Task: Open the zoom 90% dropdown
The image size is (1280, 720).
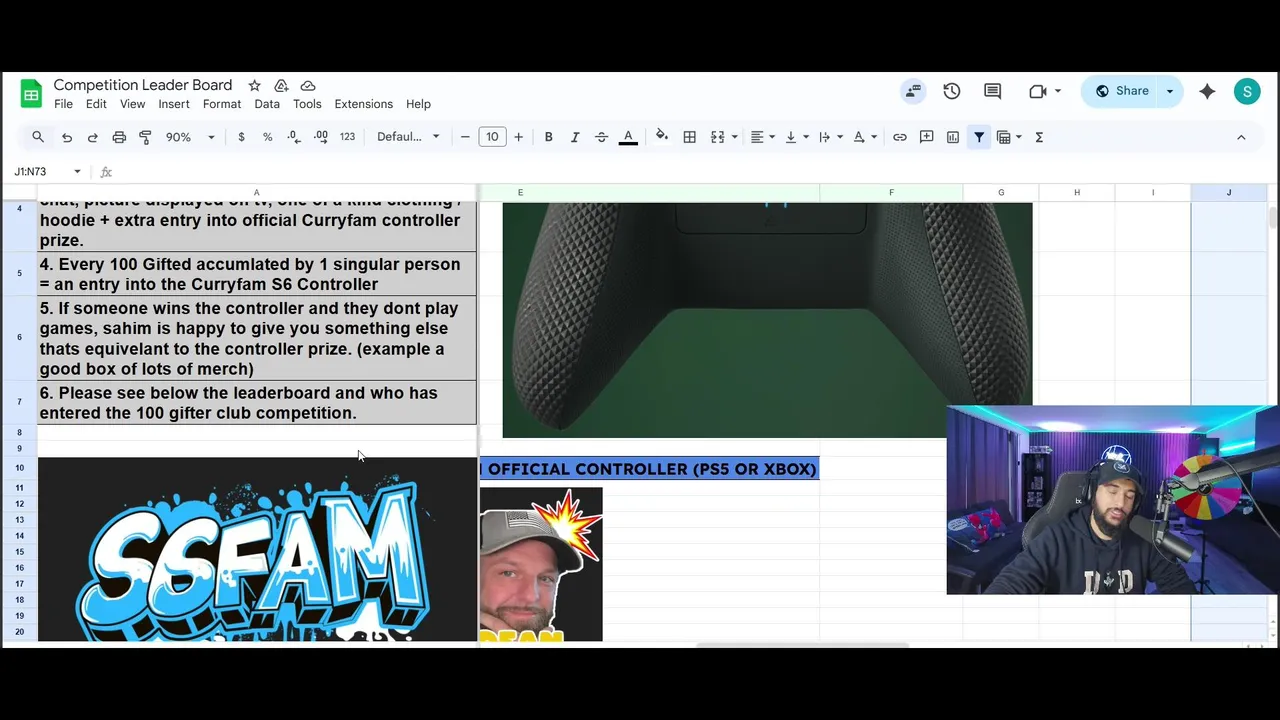Action: 190,137
